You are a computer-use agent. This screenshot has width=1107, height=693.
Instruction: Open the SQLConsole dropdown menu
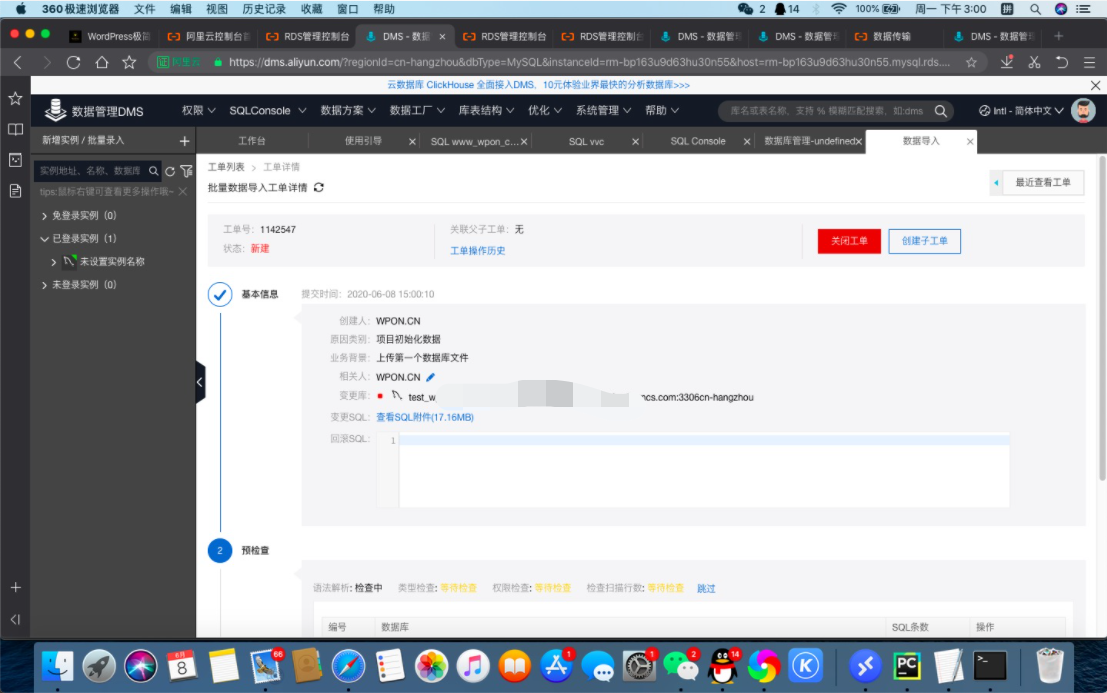point(268,110)
